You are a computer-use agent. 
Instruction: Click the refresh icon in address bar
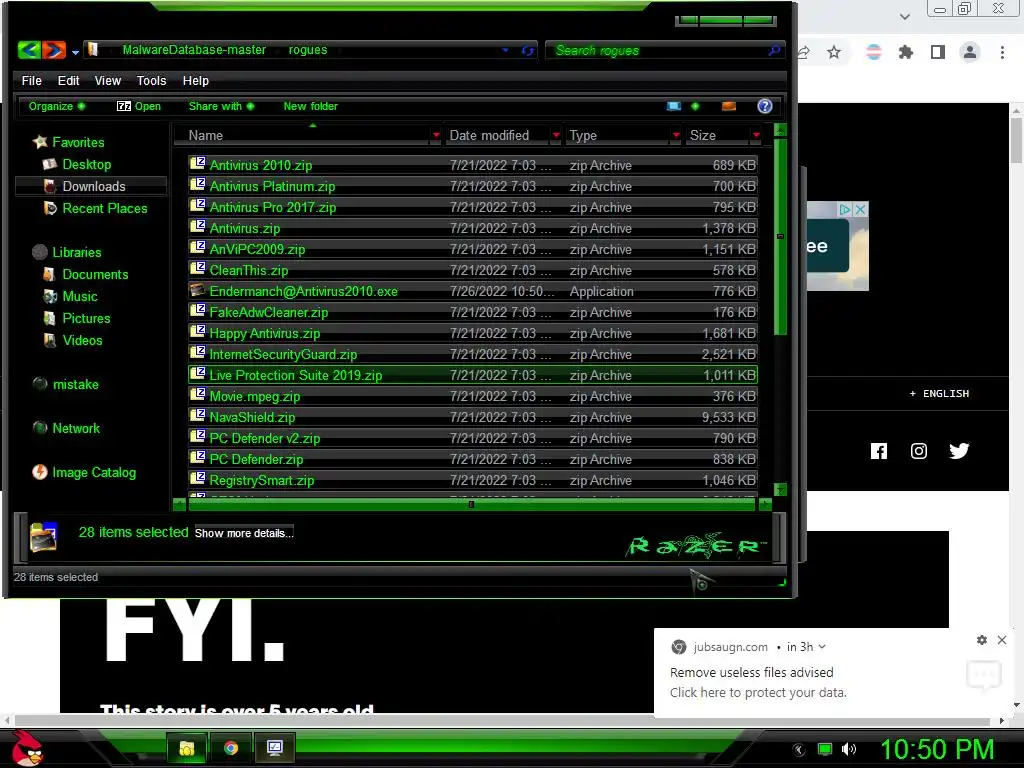coord(527,50)
